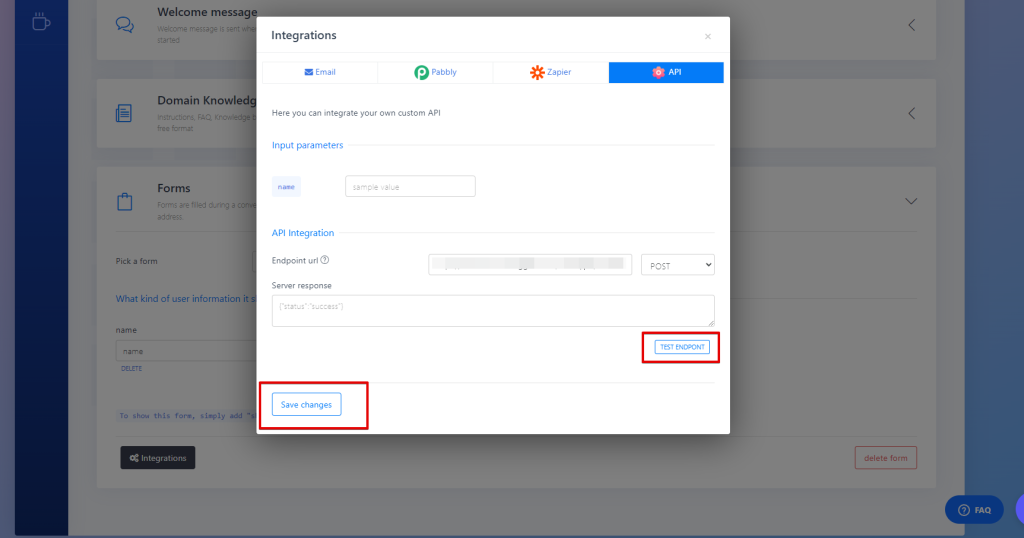Click the Endpoint url input field

pos(529,264)
